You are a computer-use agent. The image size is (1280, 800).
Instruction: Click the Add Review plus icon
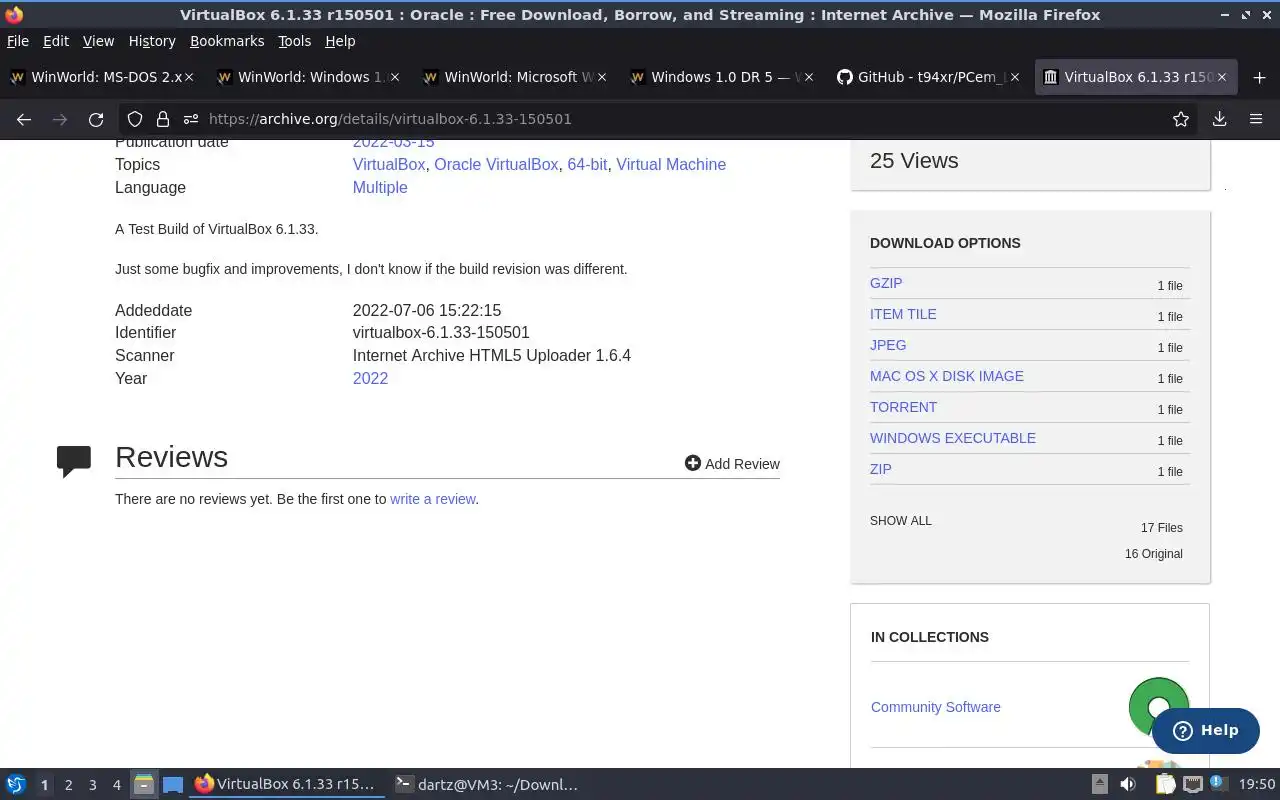(692, 463)
